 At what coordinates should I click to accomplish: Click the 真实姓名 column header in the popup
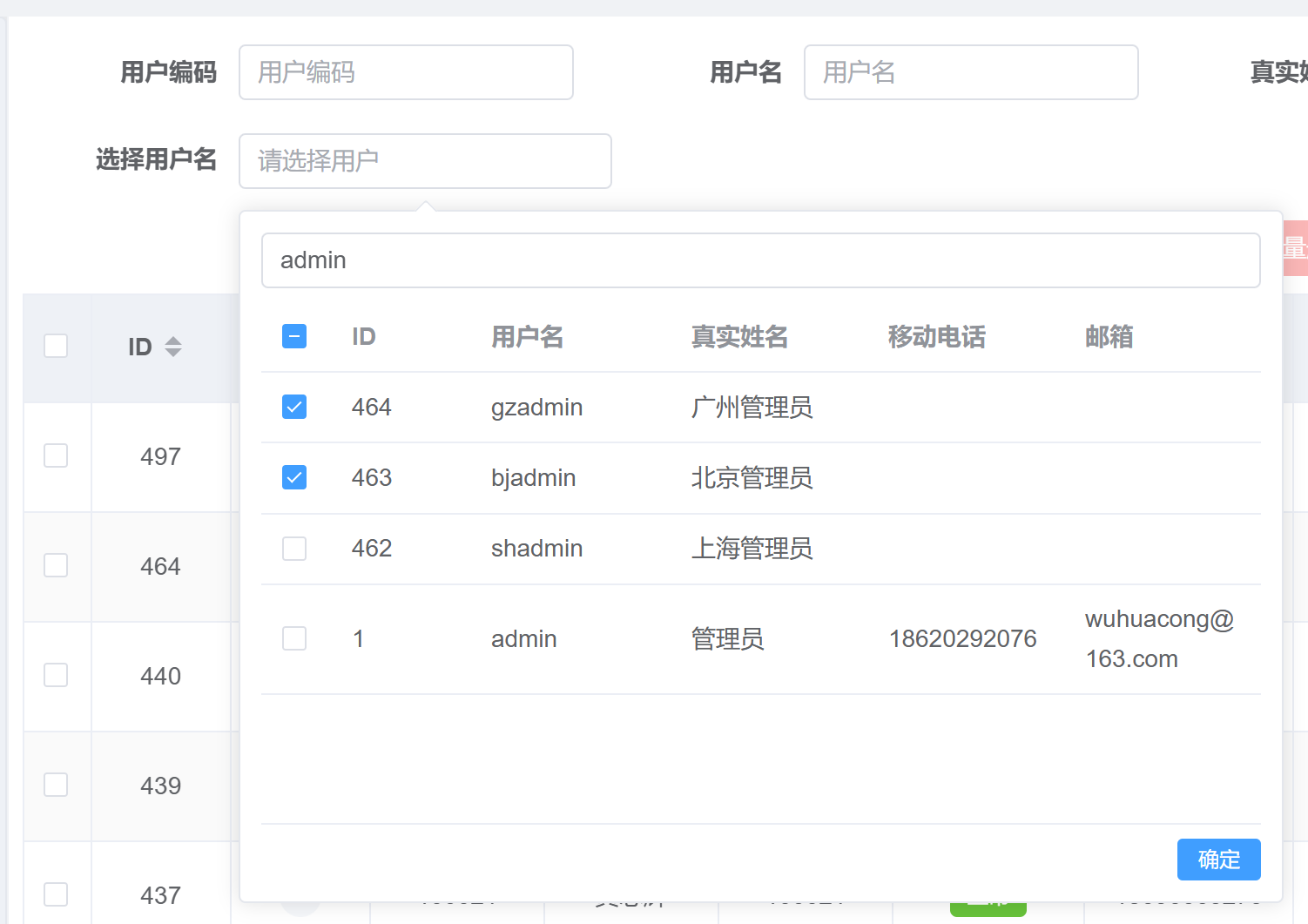[x=739, y=337]
